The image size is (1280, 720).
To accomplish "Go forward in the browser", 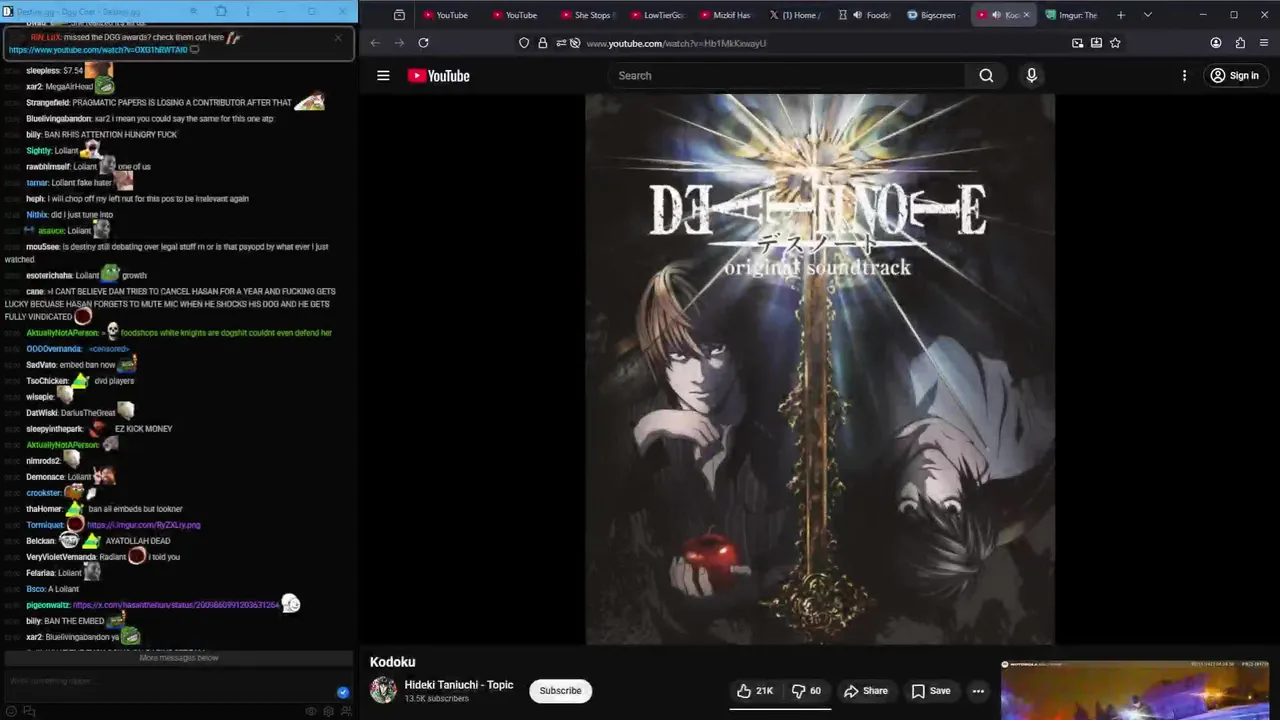I will coord(399,43).
